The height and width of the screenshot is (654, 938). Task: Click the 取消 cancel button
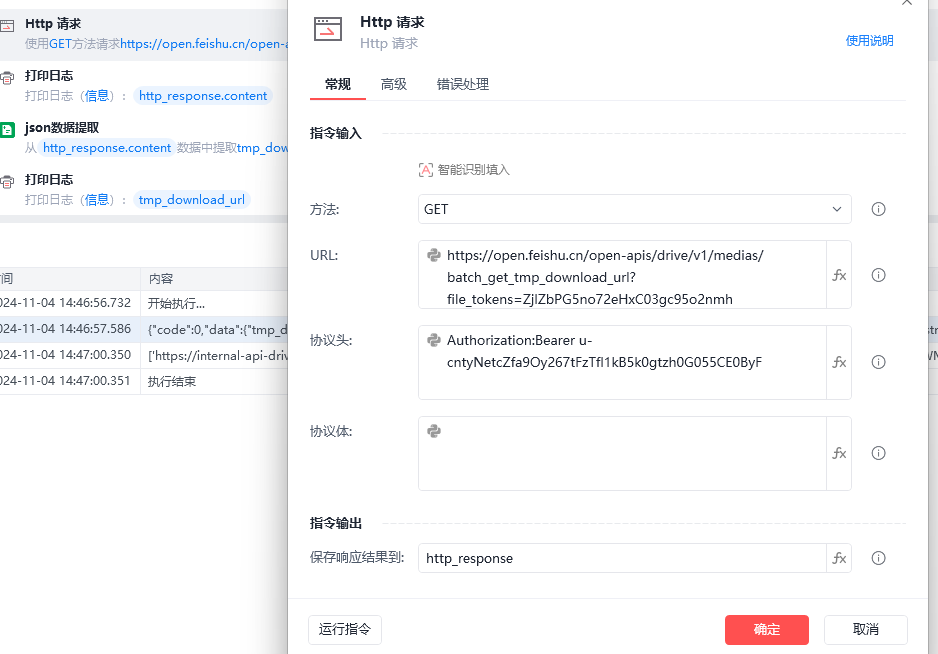(865, 629)
